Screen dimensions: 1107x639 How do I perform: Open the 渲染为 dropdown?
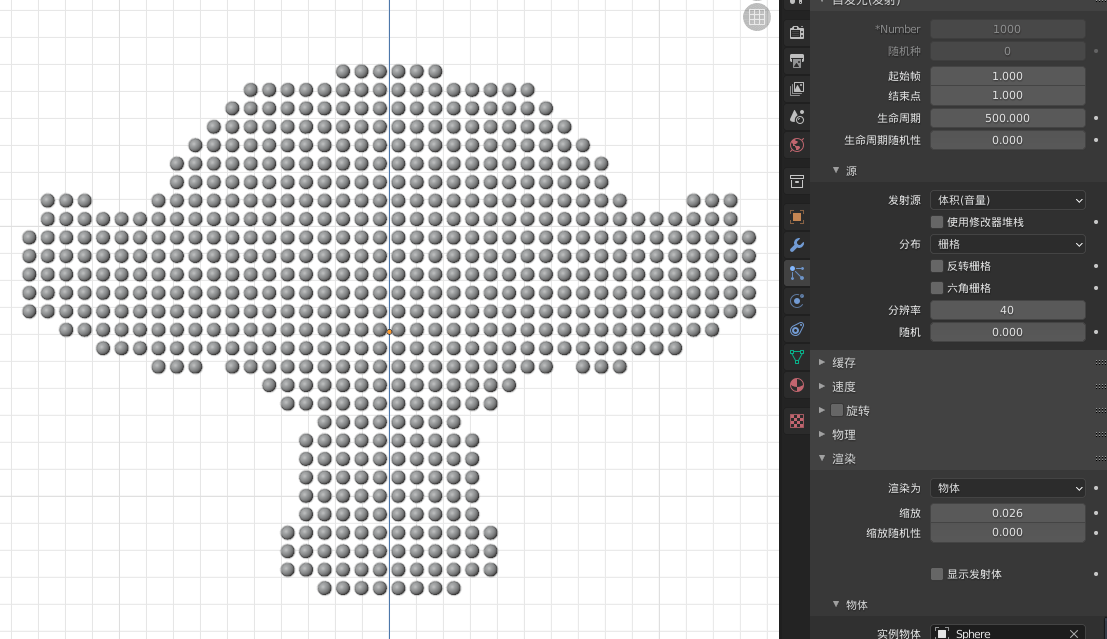pyautogui.click(x=1007, y=488)
